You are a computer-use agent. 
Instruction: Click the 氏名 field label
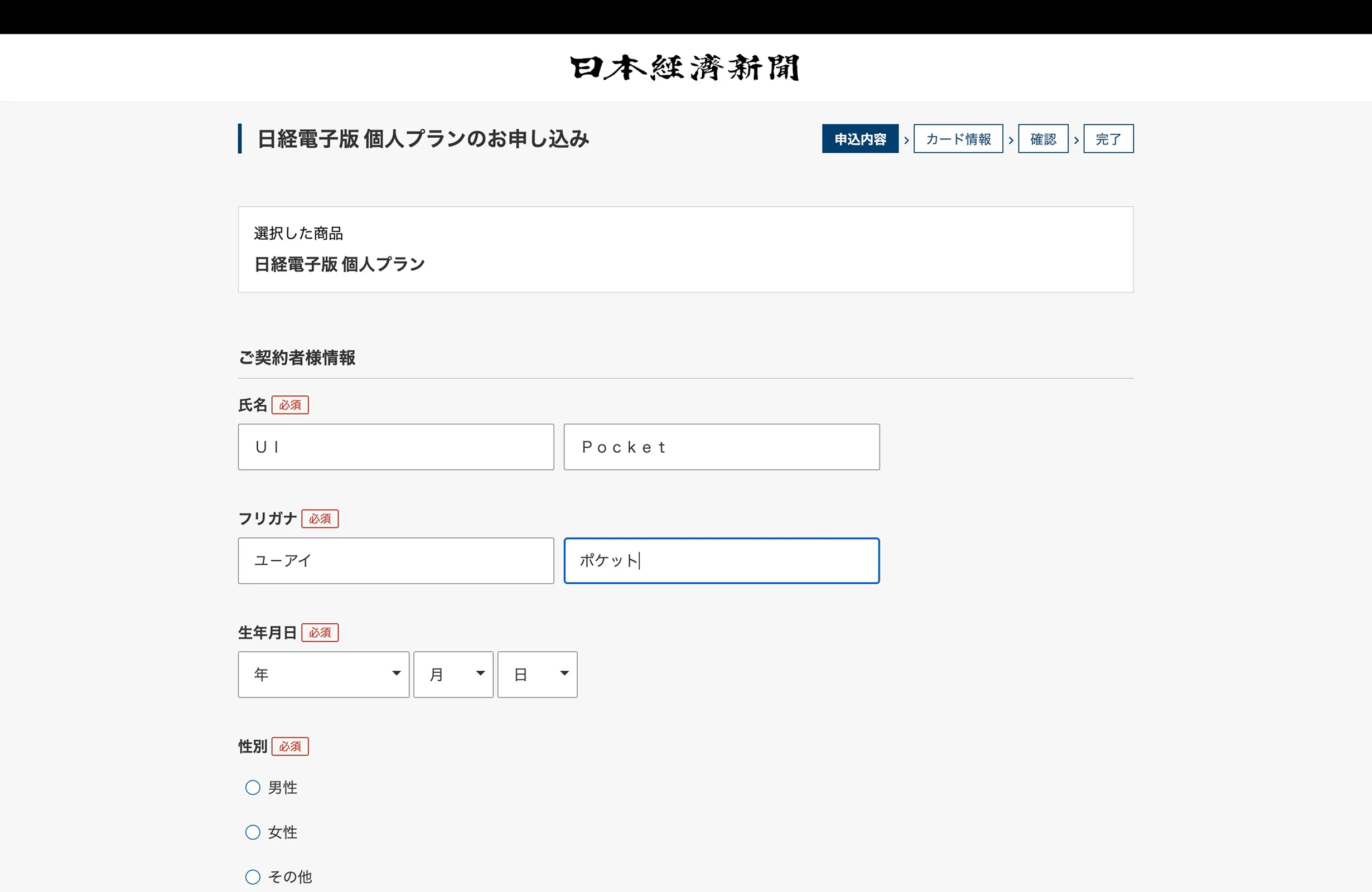(x=253, y=405)
